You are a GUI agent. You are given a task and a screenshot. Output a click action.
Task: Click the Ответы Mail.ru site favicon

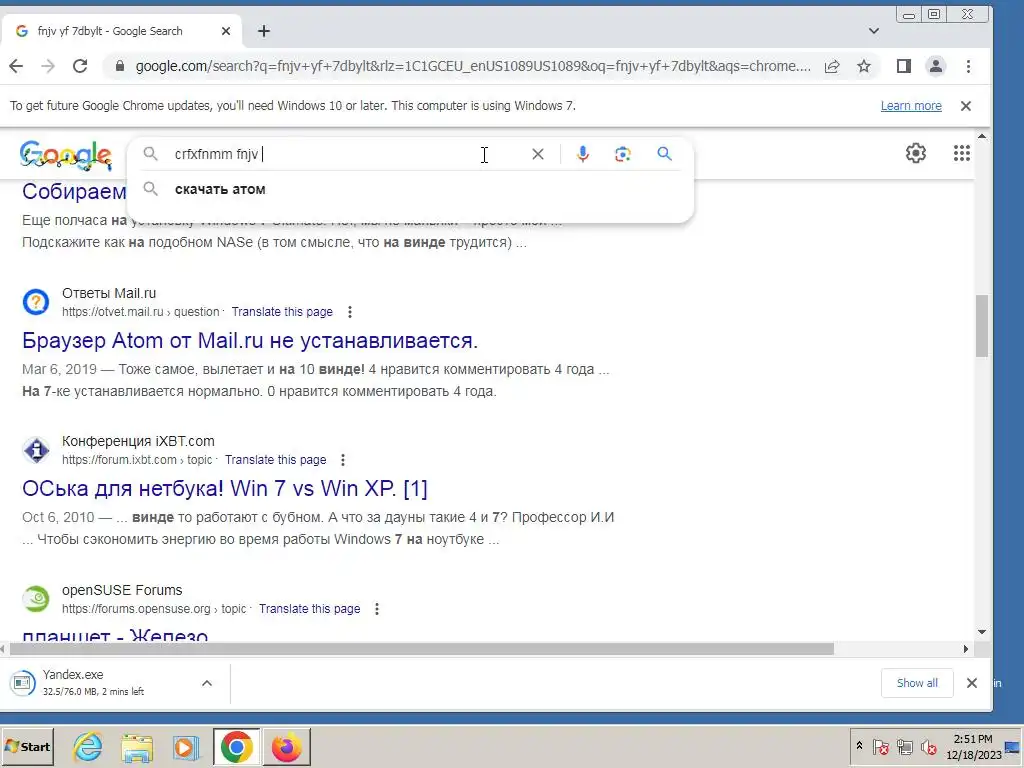36,302
